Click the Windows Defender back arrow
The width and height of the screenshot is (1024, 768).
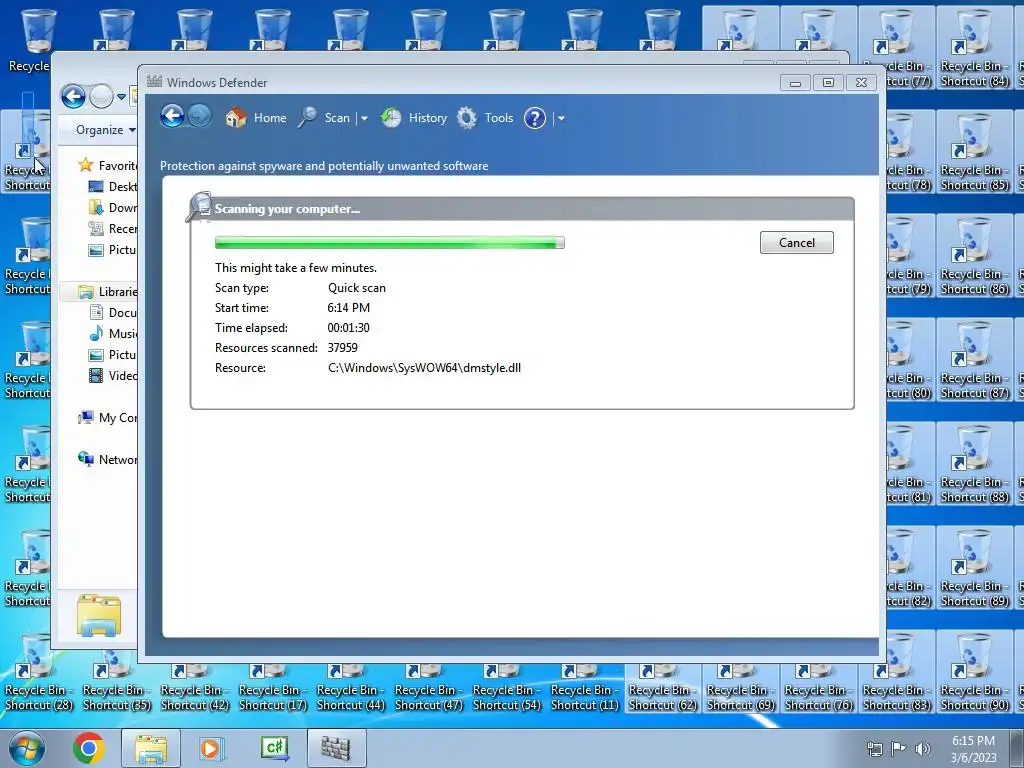point(172,117)
